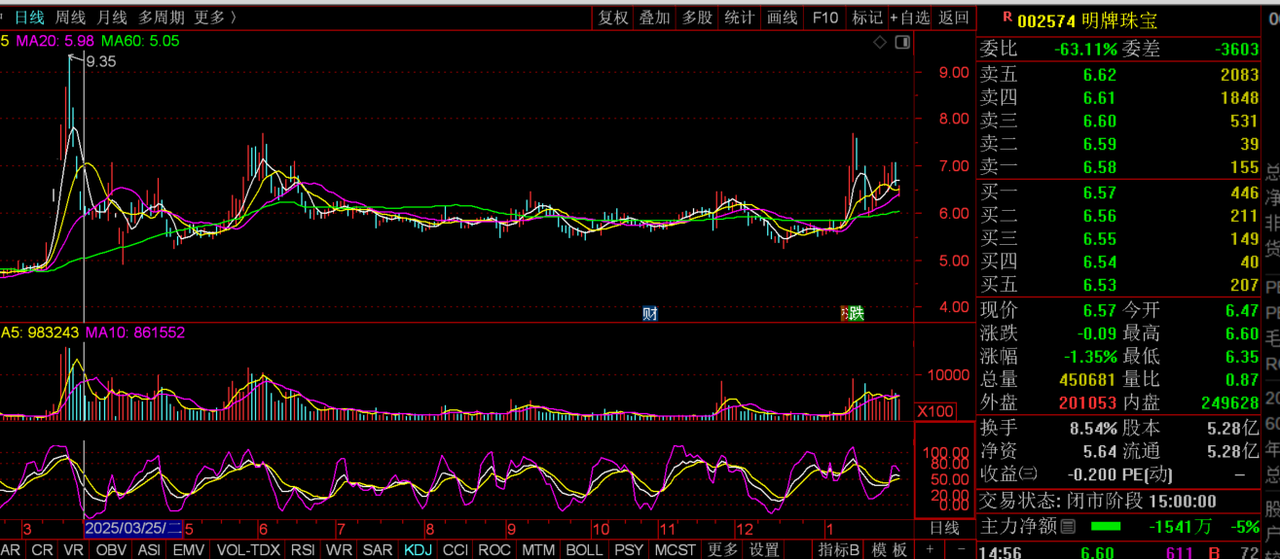Click the red R badge beside stock code
Viewport: 1280px width, 559px height.
(1007, 17)
